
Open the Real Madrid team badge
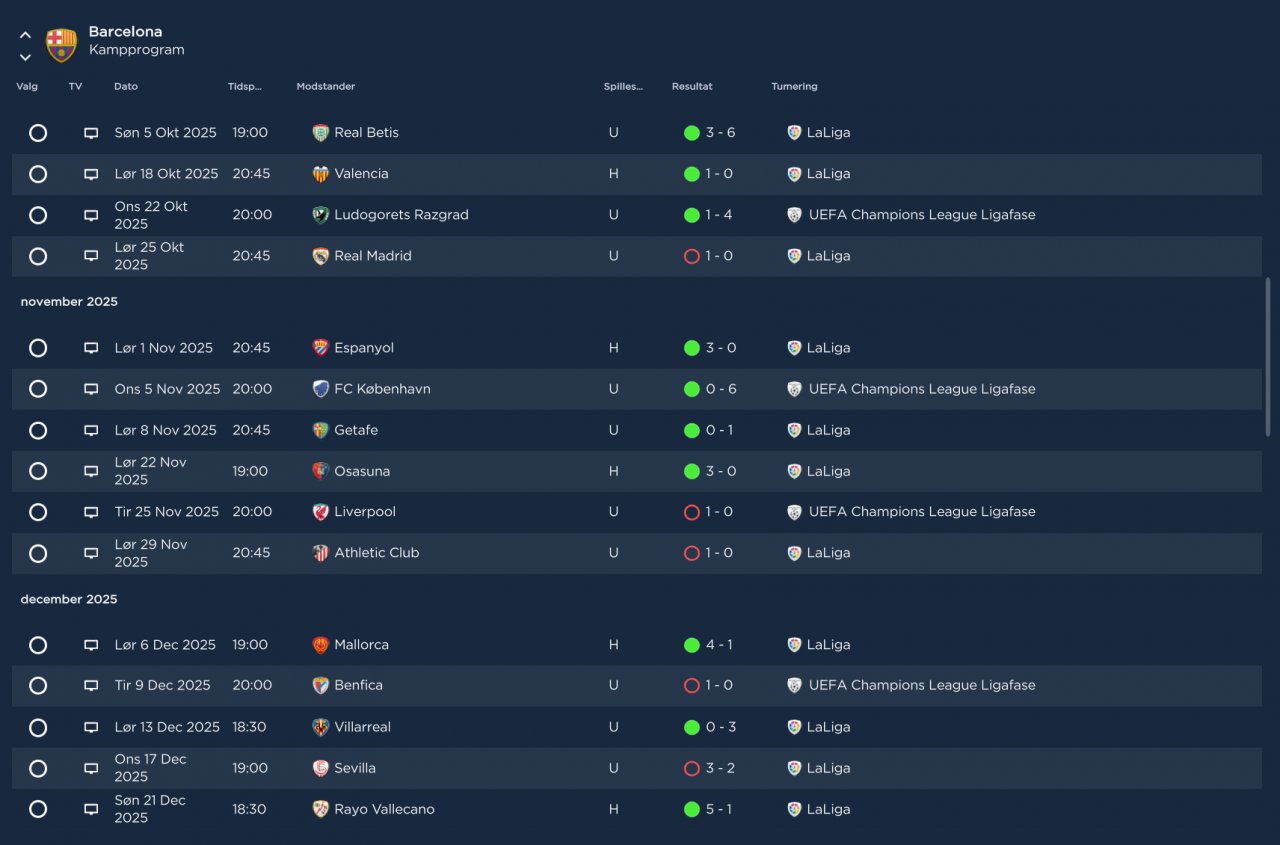coord(320,256)
